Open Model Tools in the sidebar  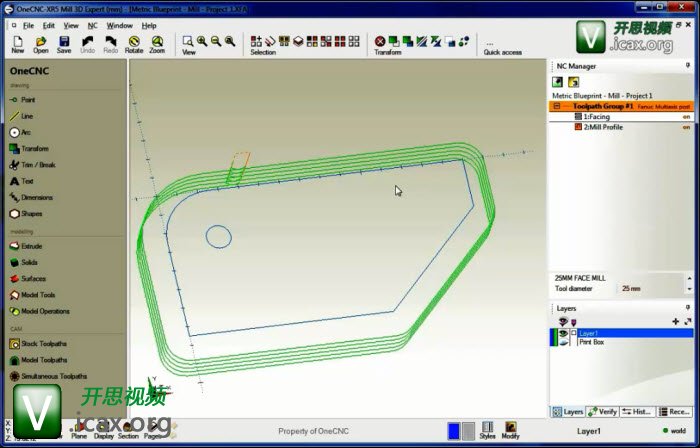[32, 295]
